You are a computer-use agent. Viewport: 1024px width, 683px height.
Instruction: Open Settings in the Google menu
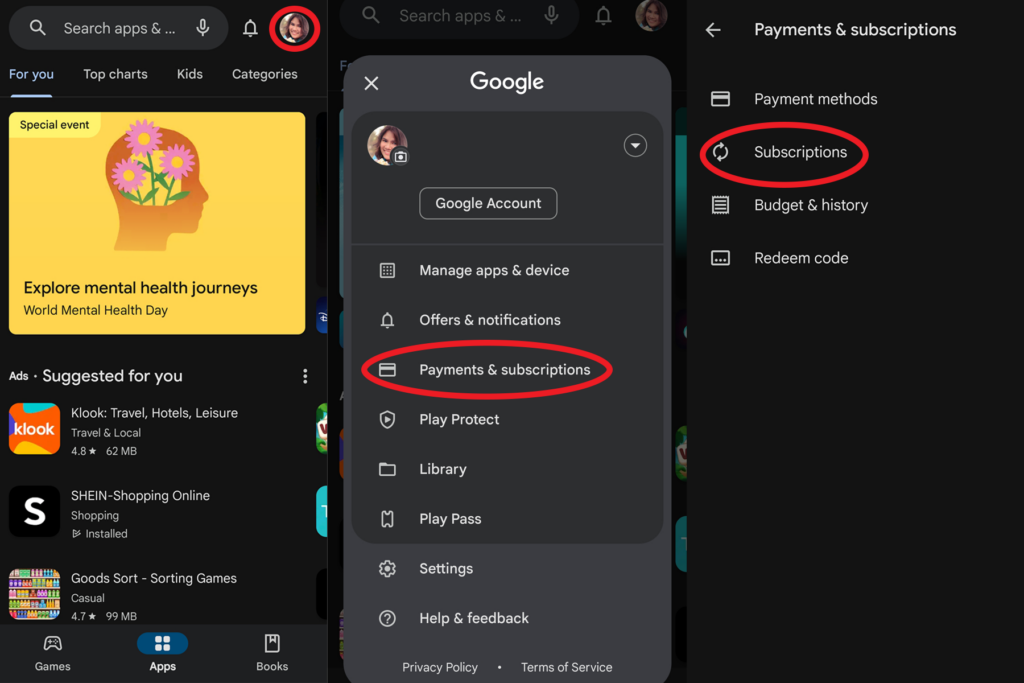[446, 568]
